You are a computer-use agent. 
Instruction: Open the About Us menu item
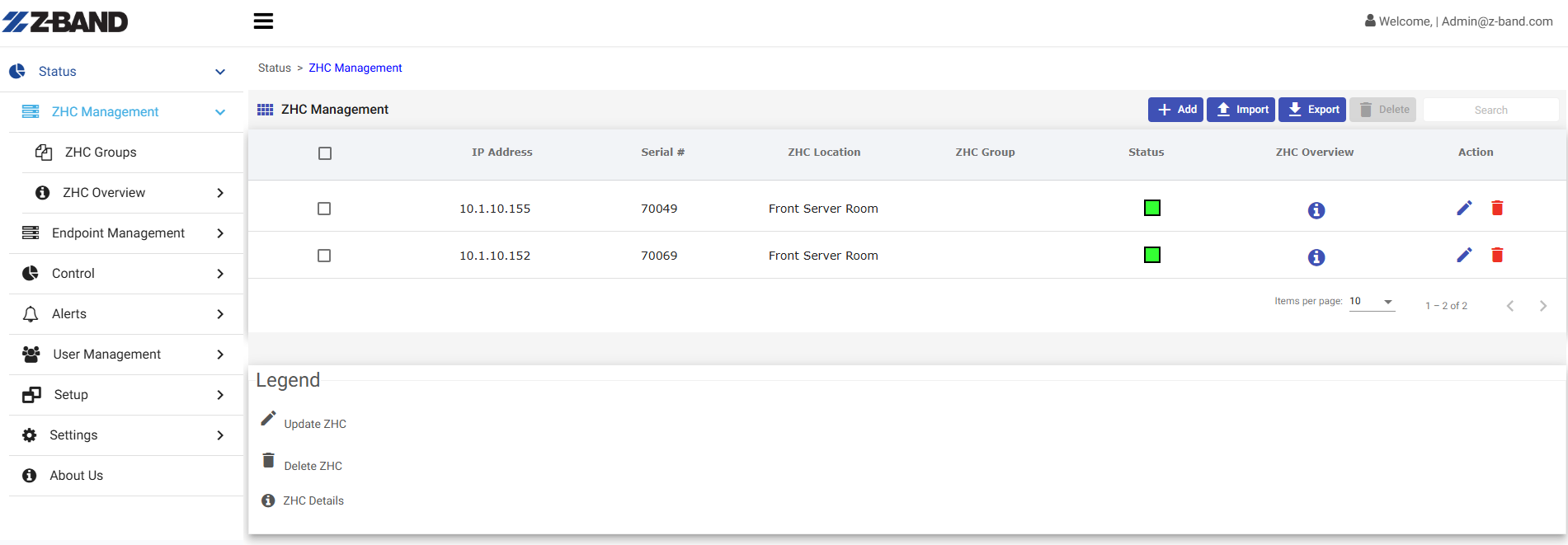click(76, 476)
